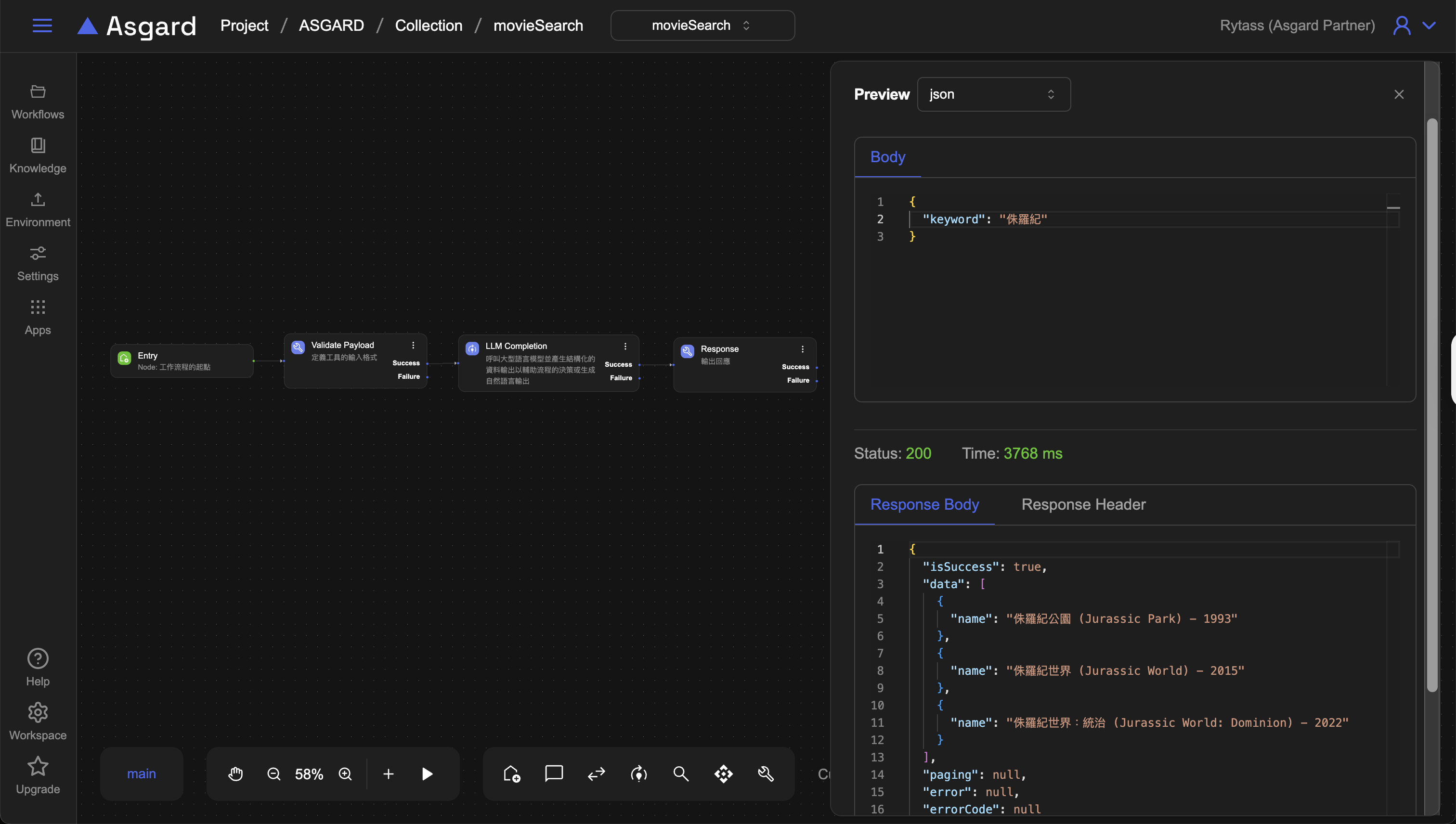This screenshot has height=824, width=1456.
Task: Open the movieSearch workflow selector dropdown
Action: click(702, 26)
